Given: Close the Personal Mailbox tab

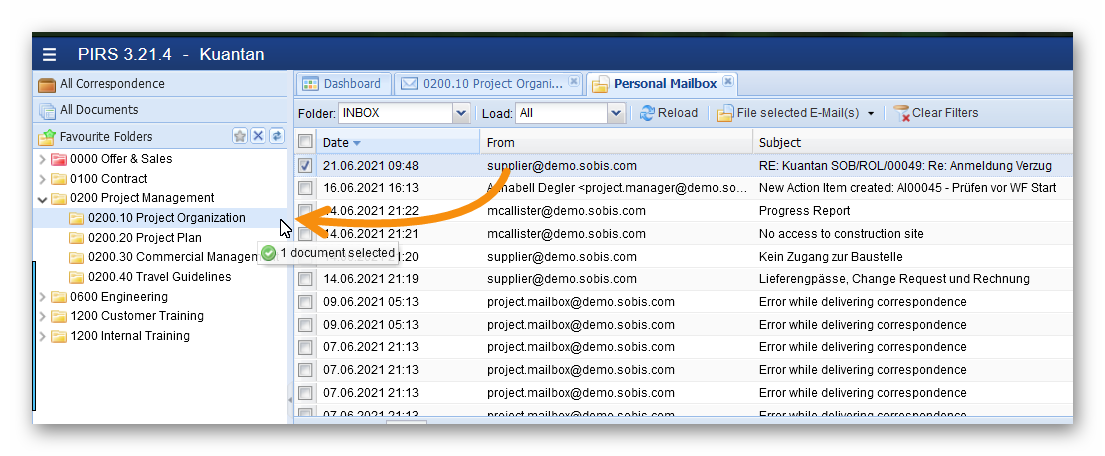Looking at the screenshot, I should click(x=728, y=82).
